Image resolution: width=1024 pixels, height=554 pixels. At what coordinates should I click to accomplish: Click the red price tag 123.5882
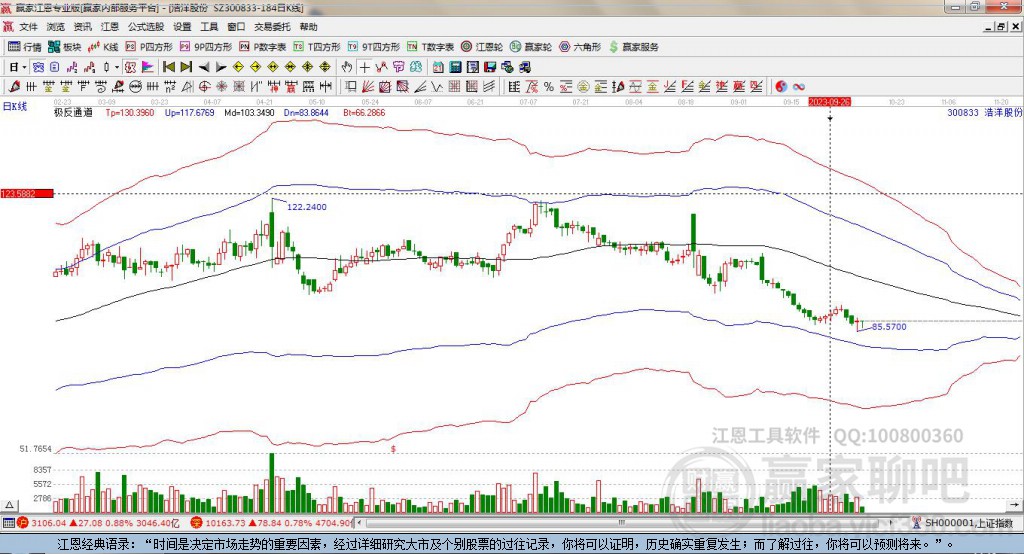(x=27, y=193)
